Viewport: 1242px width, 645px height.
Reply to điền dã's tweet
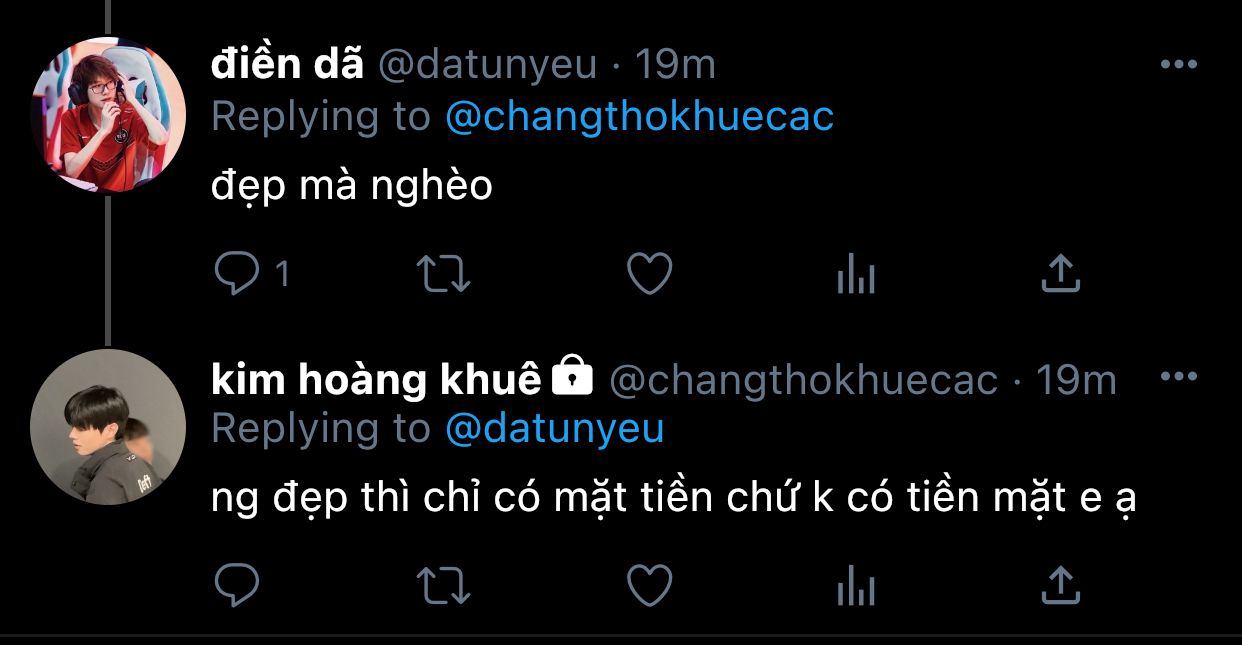click(237, 273)
